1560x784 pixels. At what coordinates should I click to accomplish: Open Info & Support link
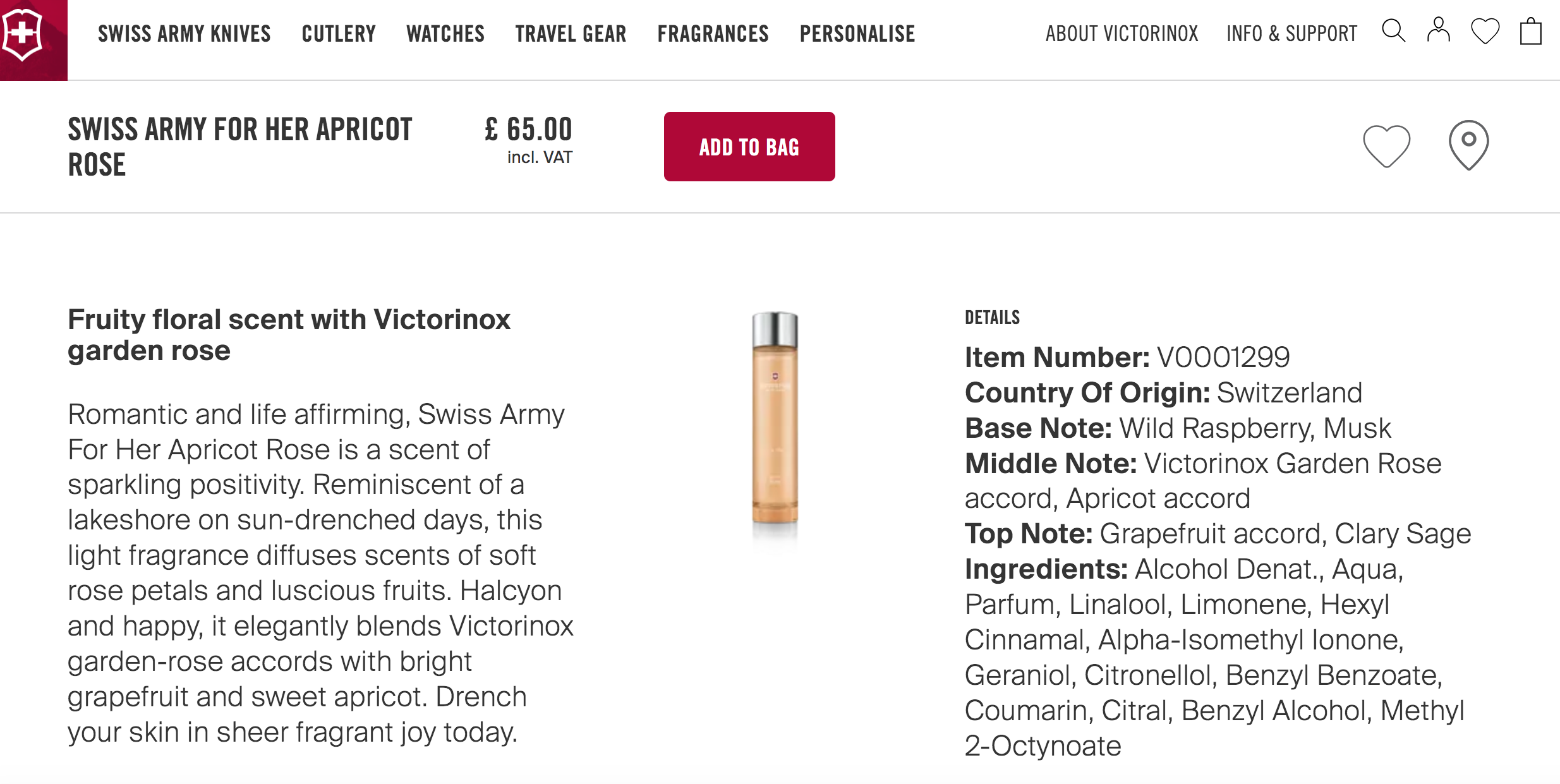1291,33
